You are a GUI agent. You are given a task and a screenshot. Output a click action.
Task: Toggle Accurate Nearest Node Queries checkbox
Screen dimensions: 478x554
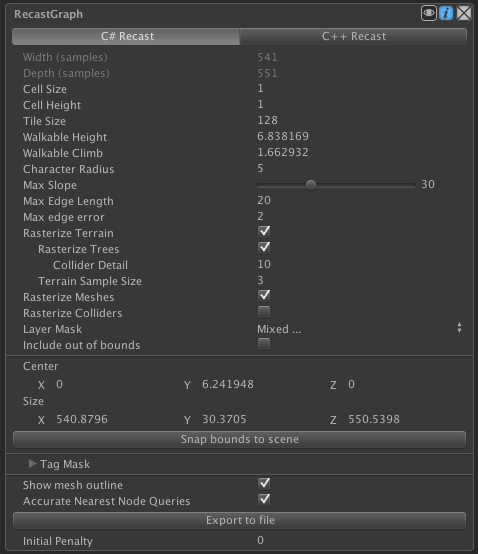264,500
